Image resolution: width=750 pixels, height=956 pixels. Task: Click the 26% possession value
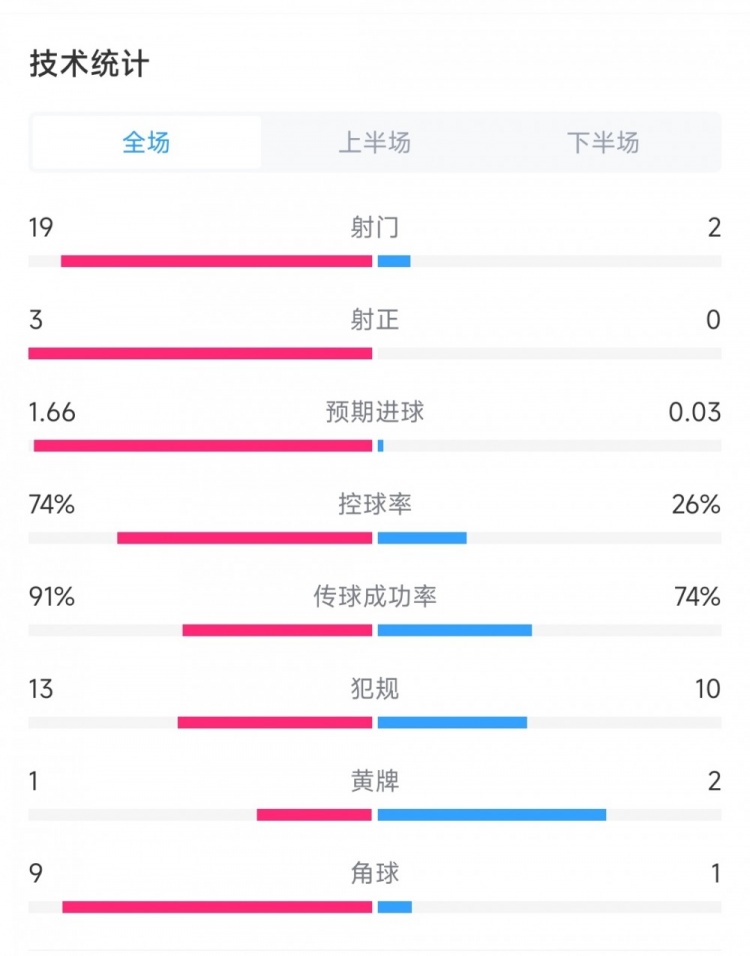coord(697,505)
